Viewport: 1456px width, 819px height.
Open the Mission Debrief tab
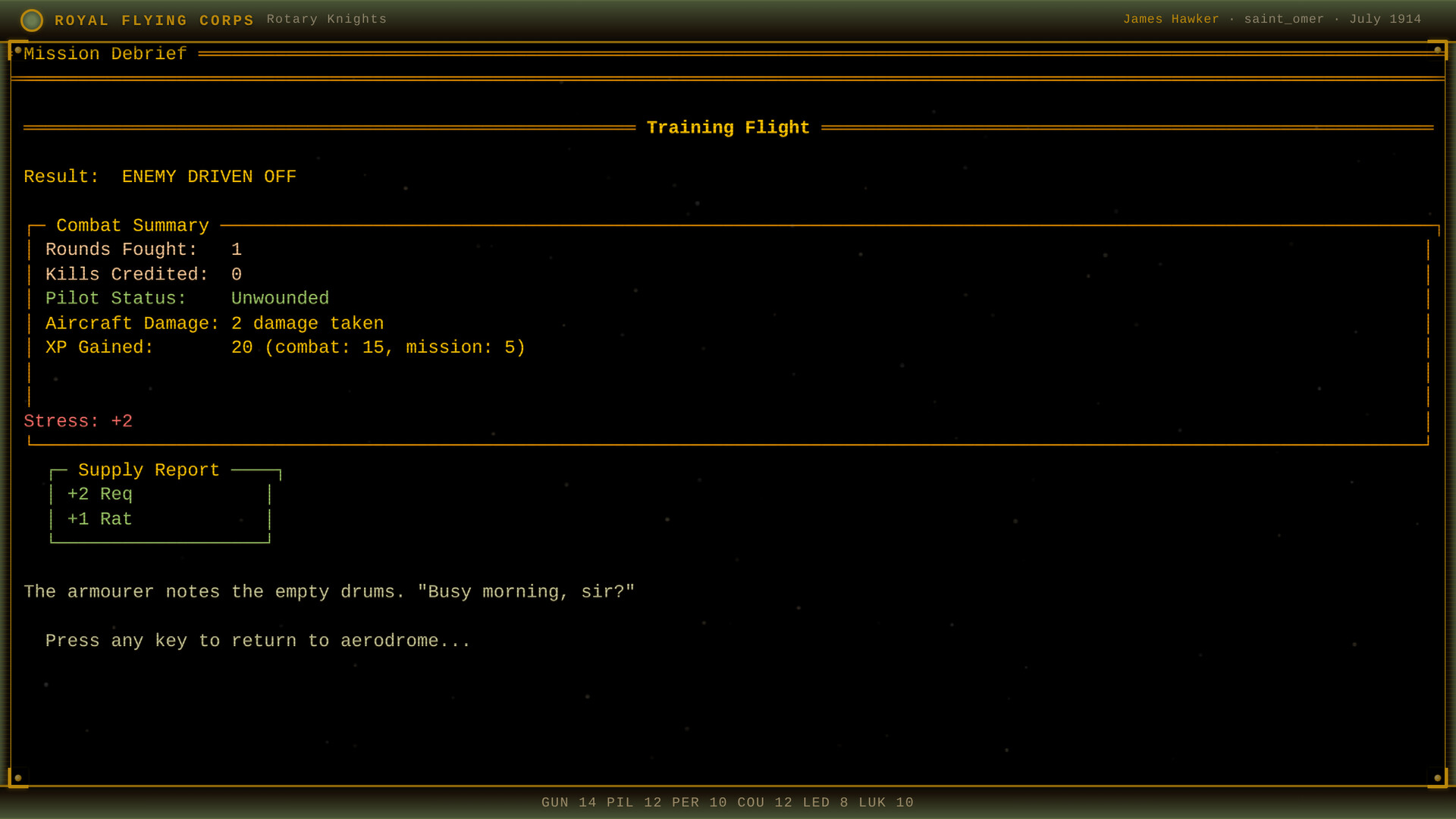pyautogui.click(x=104, y=54)
